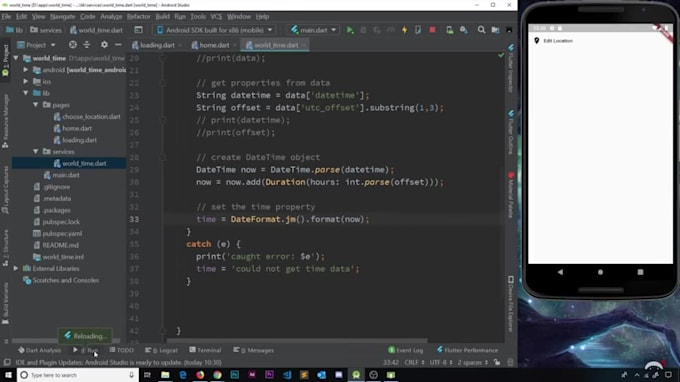Close the world_time.dart tab

tap(304, 45)
